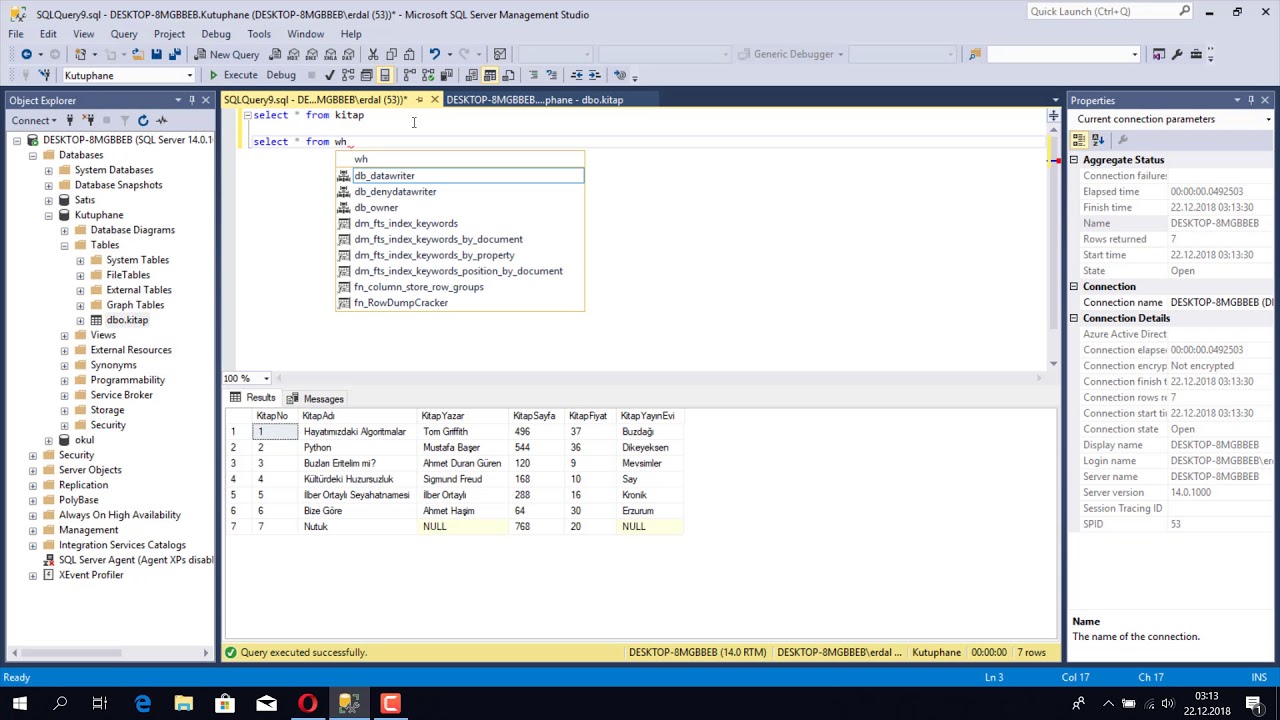Screen dimensions: 1280x720
Task: Click the Navigate Backward arrow icon
Action: click(26, 54)
